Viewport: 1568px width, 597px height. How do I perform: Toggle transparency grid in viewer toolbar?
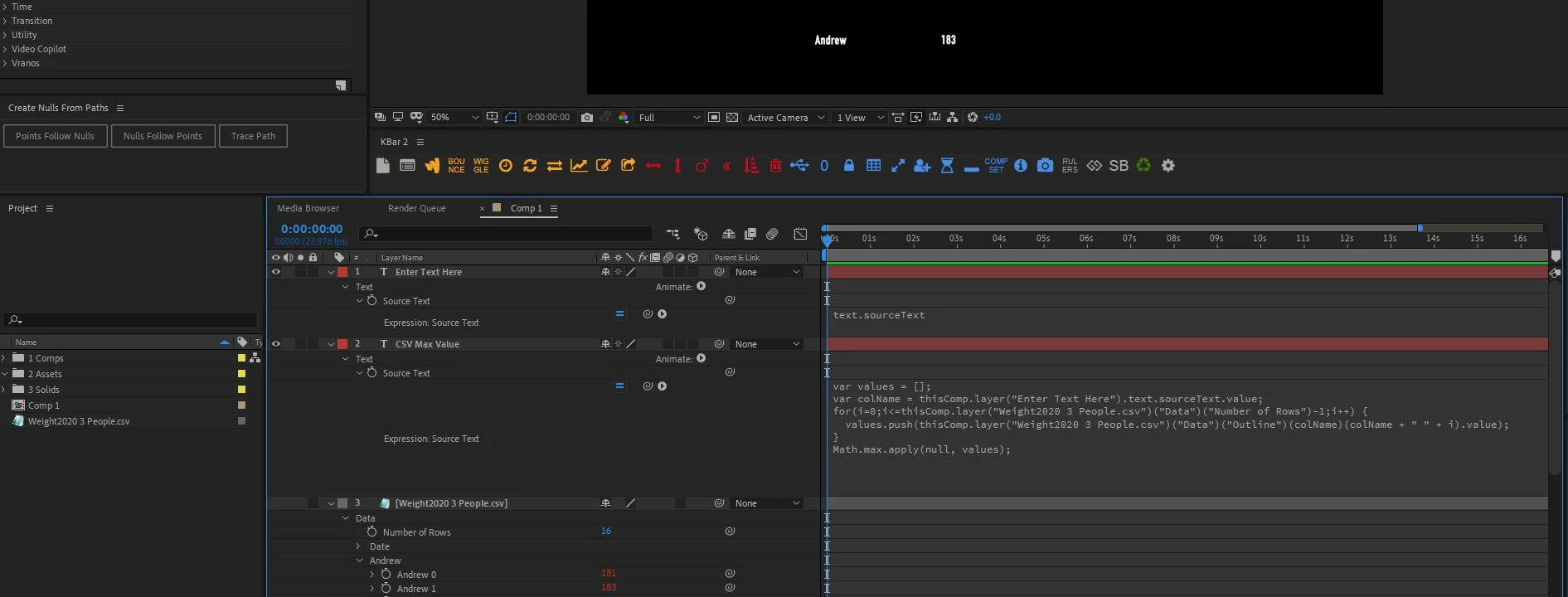click(732, 118)
